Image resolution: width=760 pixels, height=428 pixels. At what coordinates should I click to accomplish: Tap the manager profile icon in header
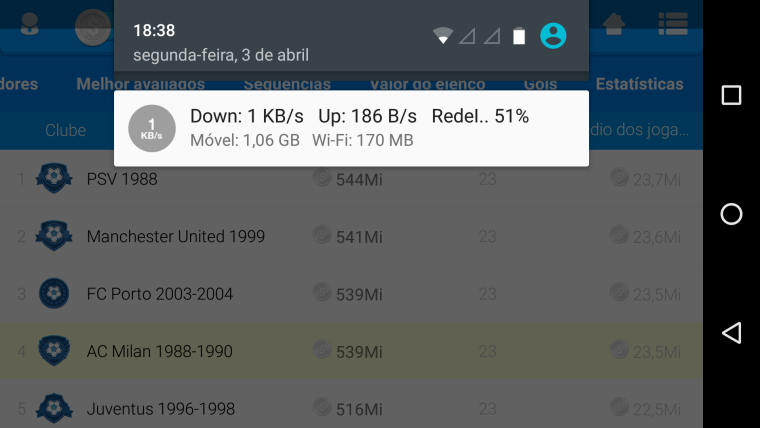click(x=30, y=24)
